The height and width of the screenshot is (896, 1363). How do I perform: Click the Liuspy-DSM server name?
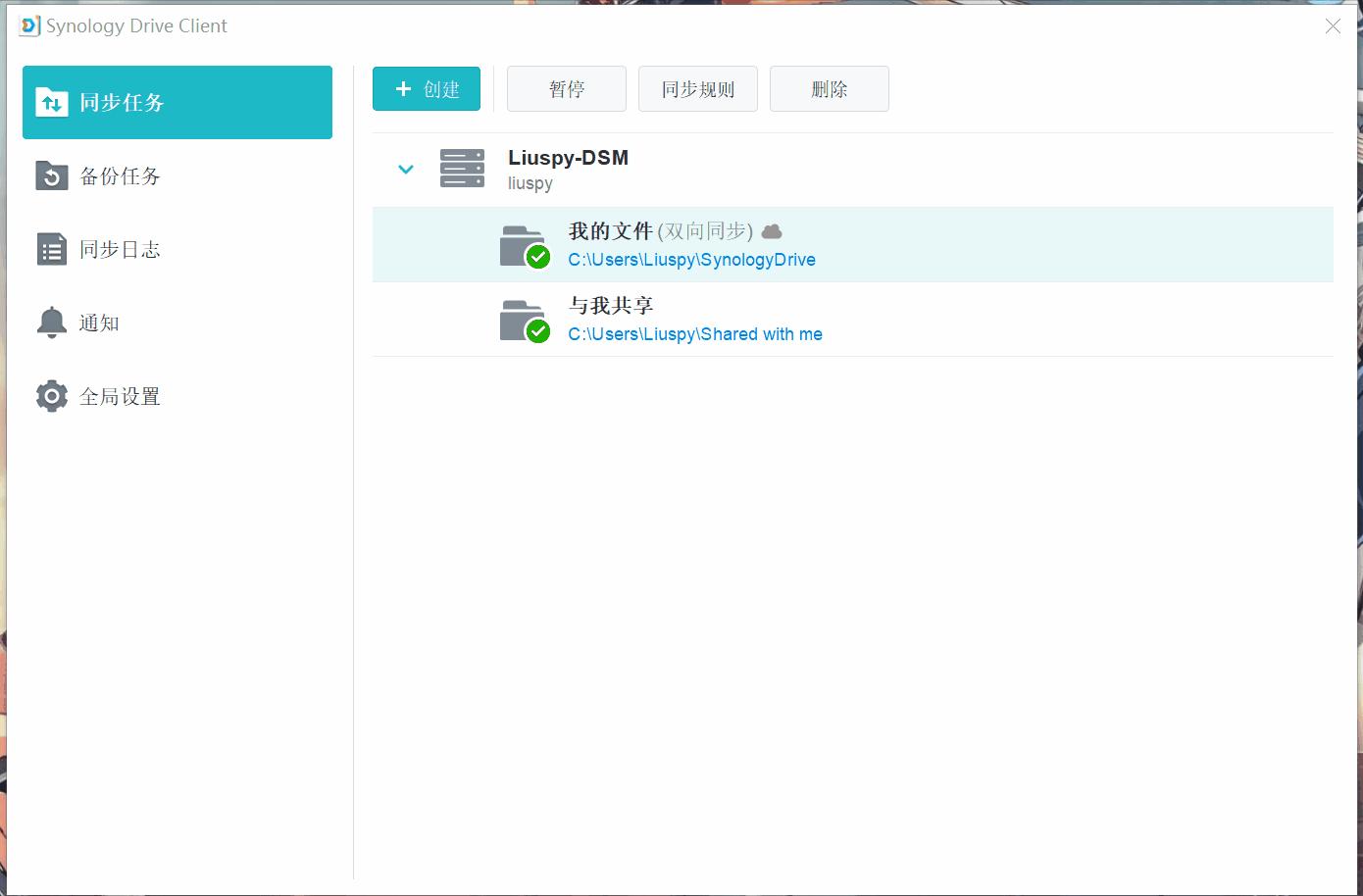[568, 158]
